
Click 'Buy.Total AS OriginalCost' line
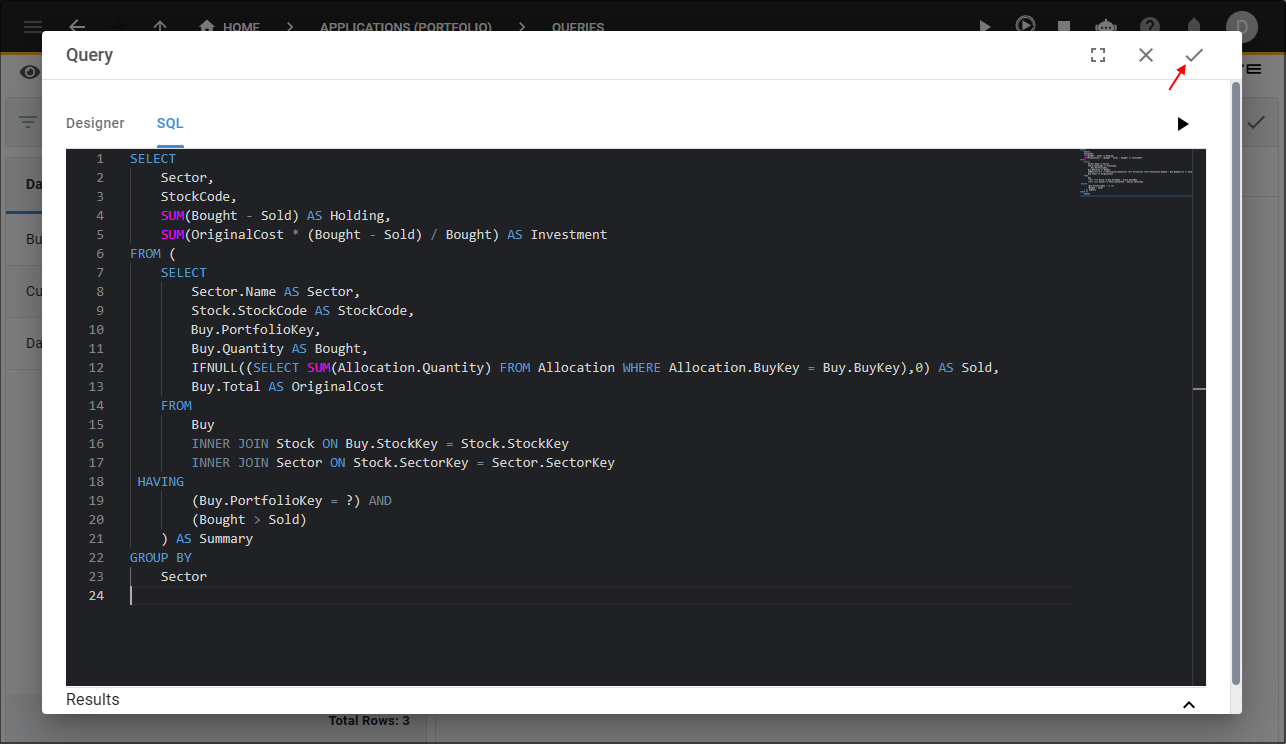(x=288, y=387)
